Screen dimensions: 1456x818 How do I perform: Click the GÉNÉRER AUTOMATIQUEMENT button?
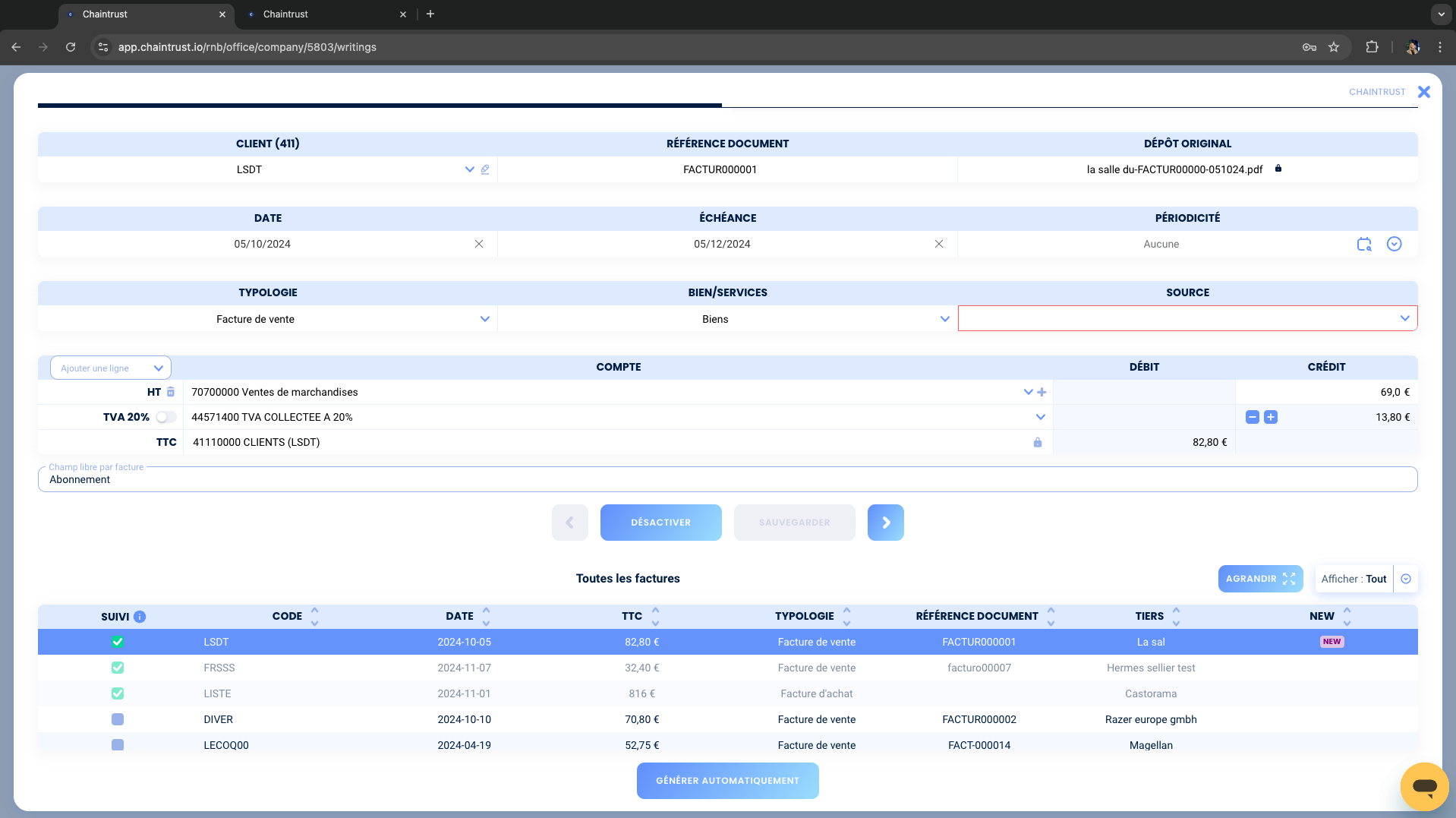(728, 781)
